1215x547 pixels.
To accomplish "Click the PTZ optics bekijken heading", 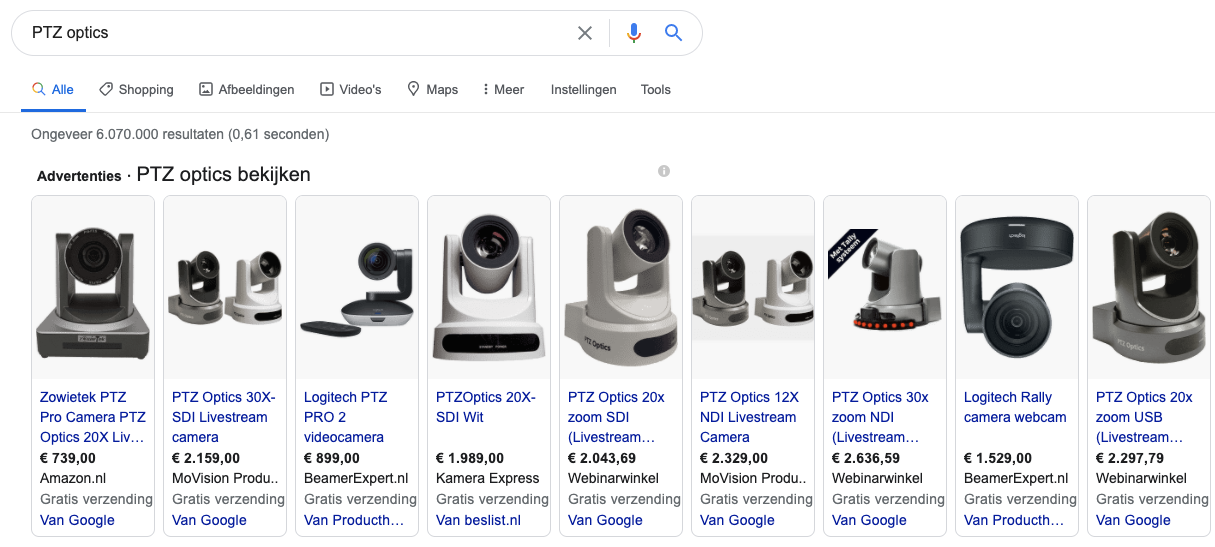I will (x=223, y=175).
